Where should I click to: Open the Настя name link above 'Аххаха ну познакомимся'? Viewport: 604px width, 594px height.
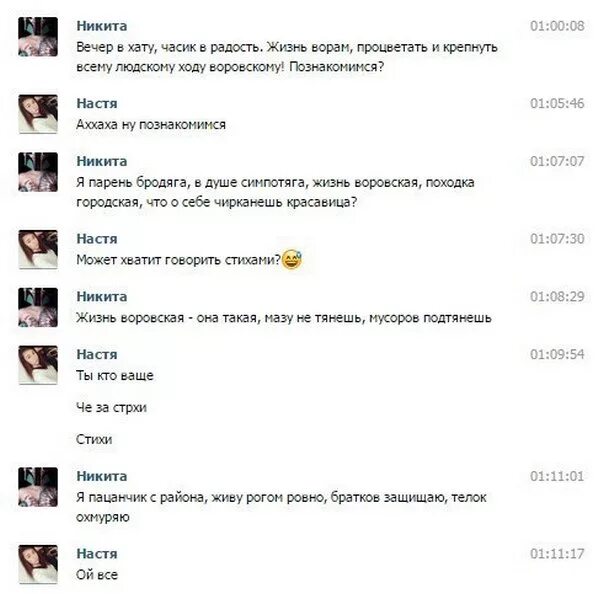(97, 103)
